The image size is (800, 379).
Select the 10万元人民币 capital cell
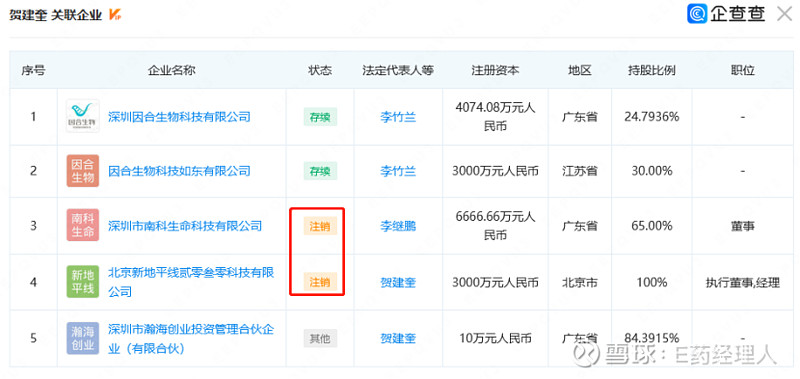495,338
